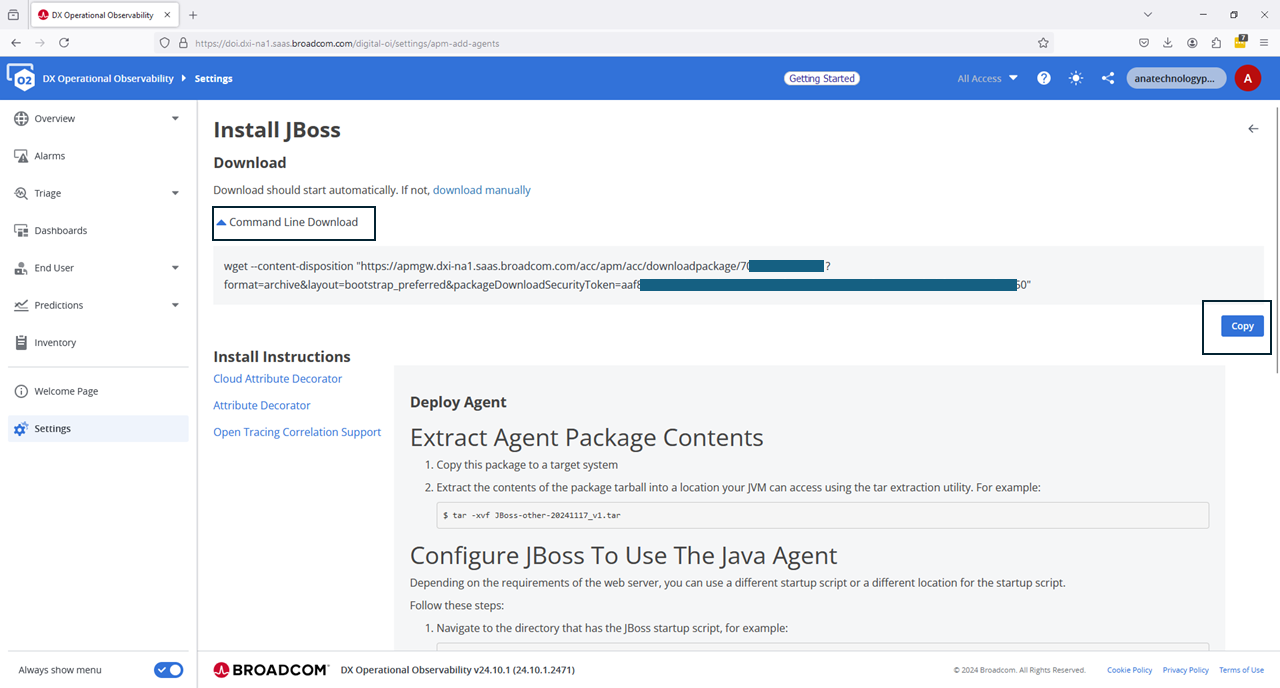
Task: Open Alarms from the sidebar
Action: 49,156
